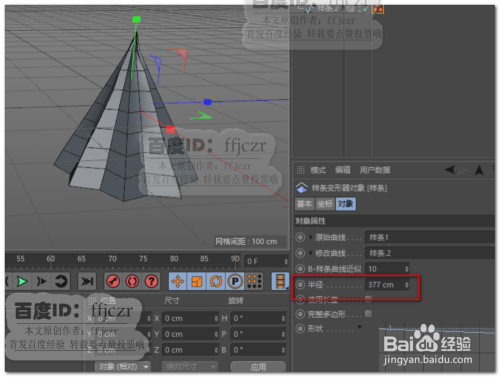Click the timeline at frame 85
The height and width of the screenshot is (377, 500).
(204, 259)
